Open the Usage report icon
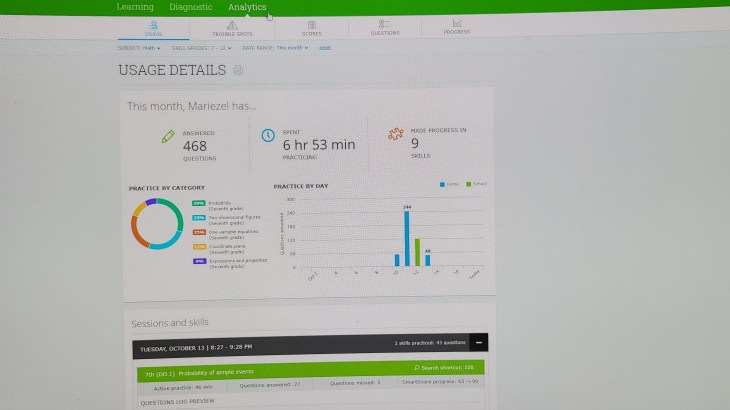The image size is (730, 410). [153, 24]
